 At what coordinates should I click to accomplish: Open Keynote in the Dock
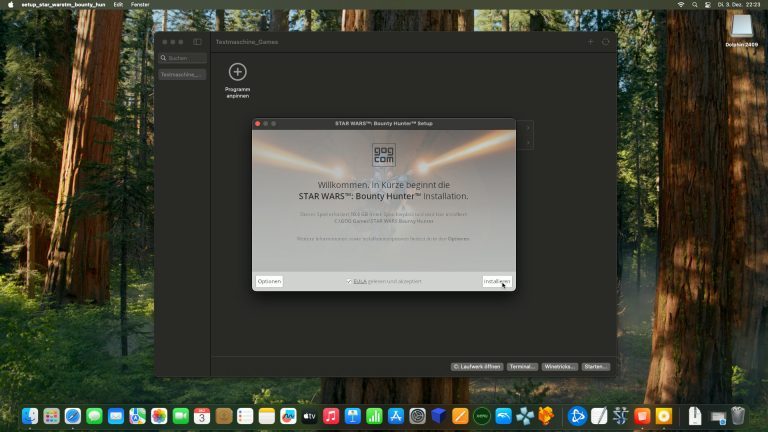[x=353, y=416]
